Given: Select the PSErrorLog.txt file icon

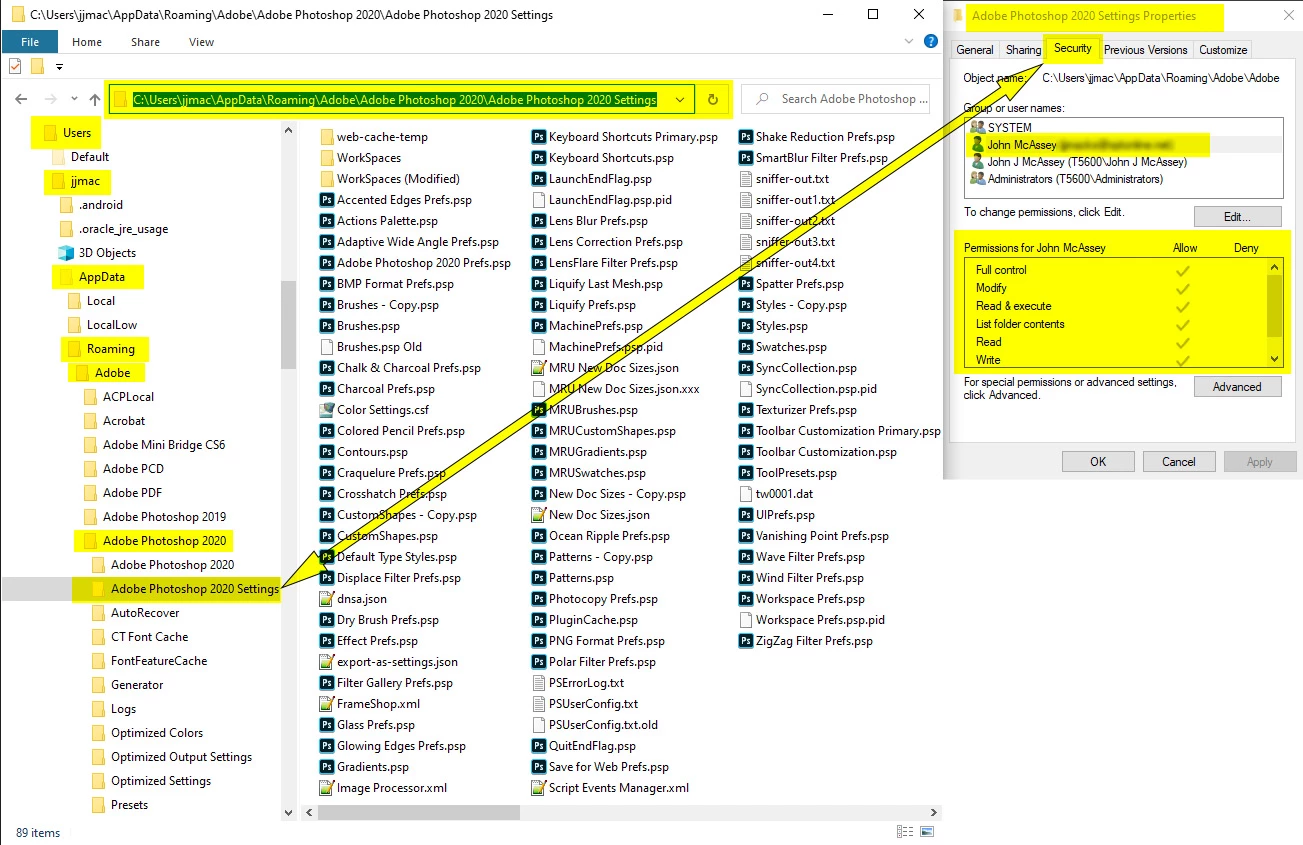Looking at the screenshot, I should click(538, 683).
